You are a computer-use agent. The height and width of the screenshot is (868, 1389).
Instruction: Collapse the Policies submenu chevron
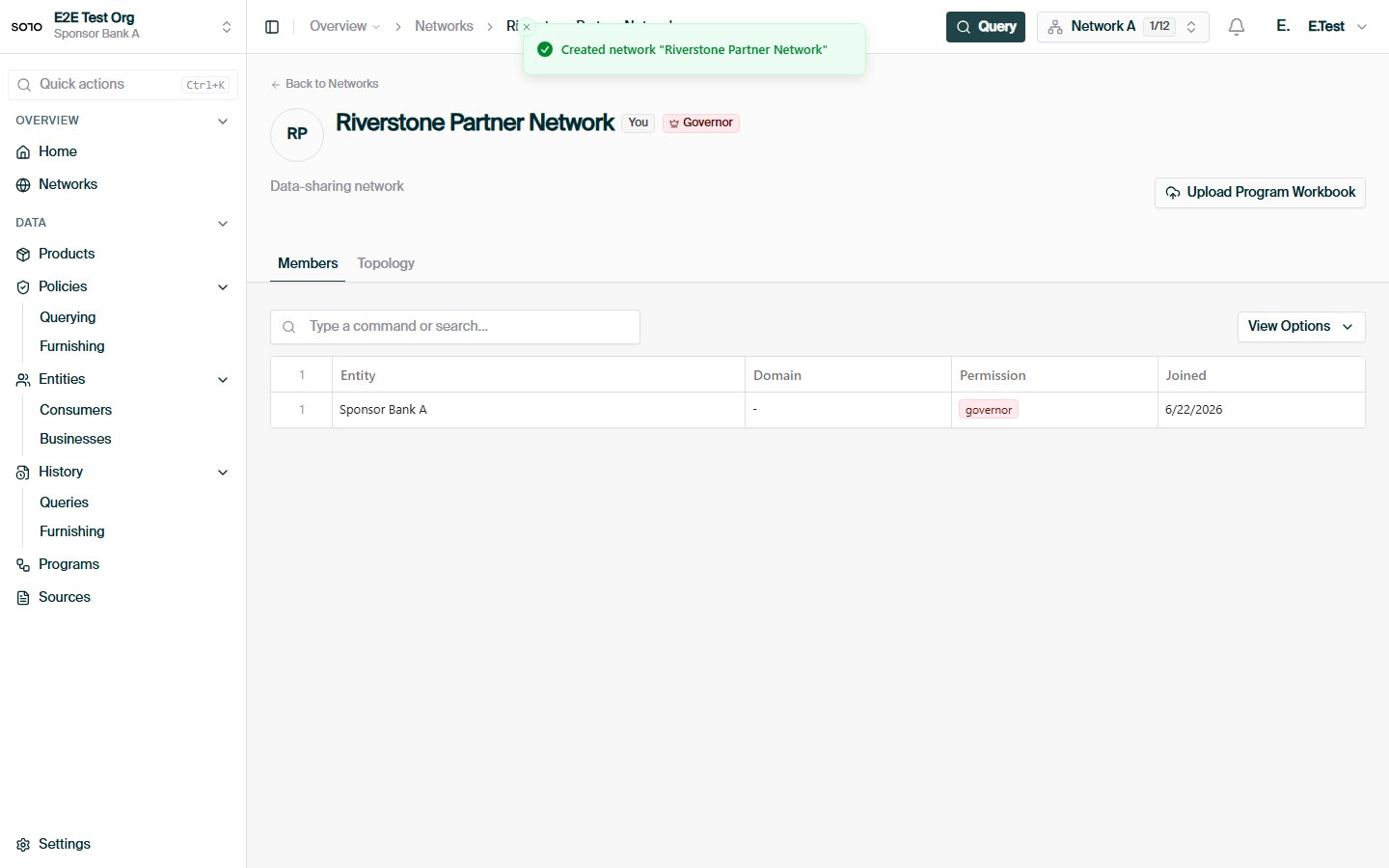(x=223, y=287)
